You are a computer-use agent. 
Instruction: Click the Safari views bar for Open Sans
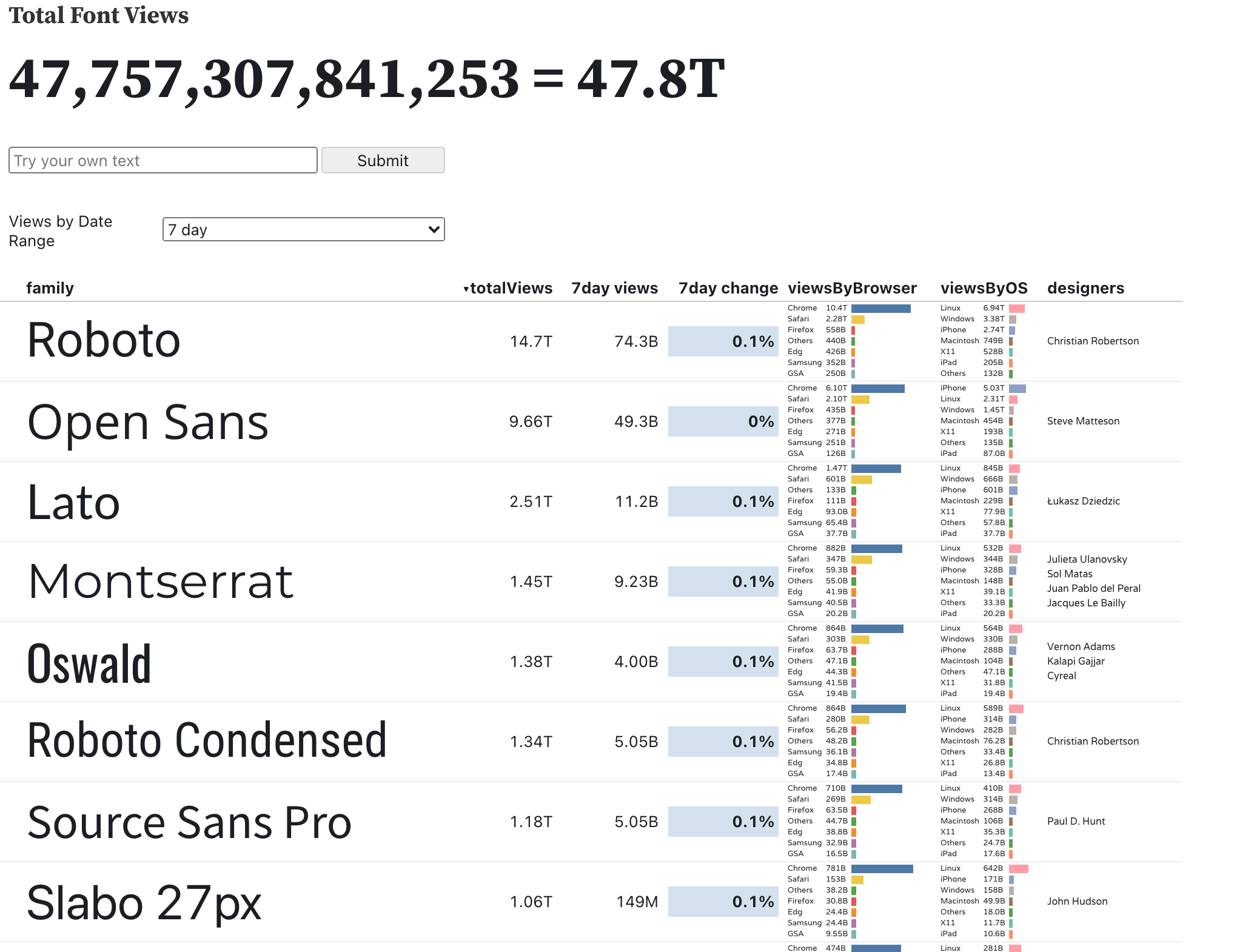coord(860,399)
